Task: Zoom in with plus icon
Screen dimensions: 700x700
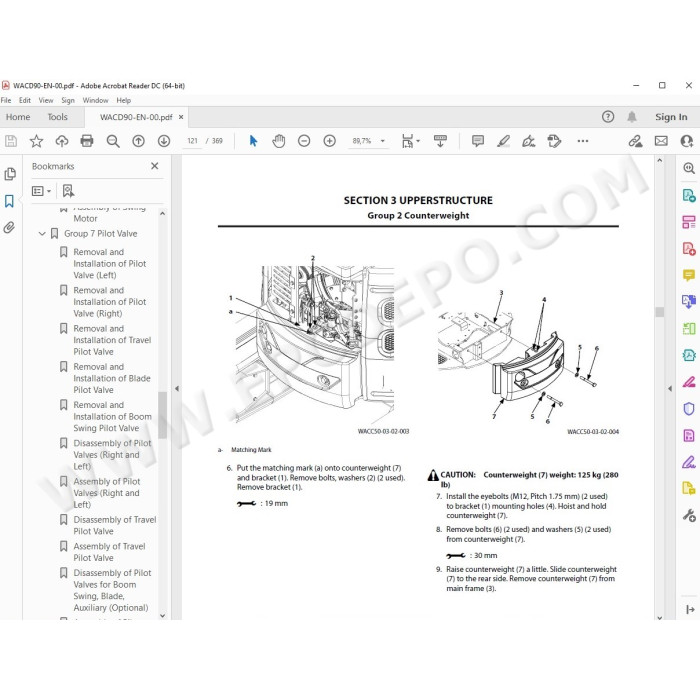Action: (329, 141)
